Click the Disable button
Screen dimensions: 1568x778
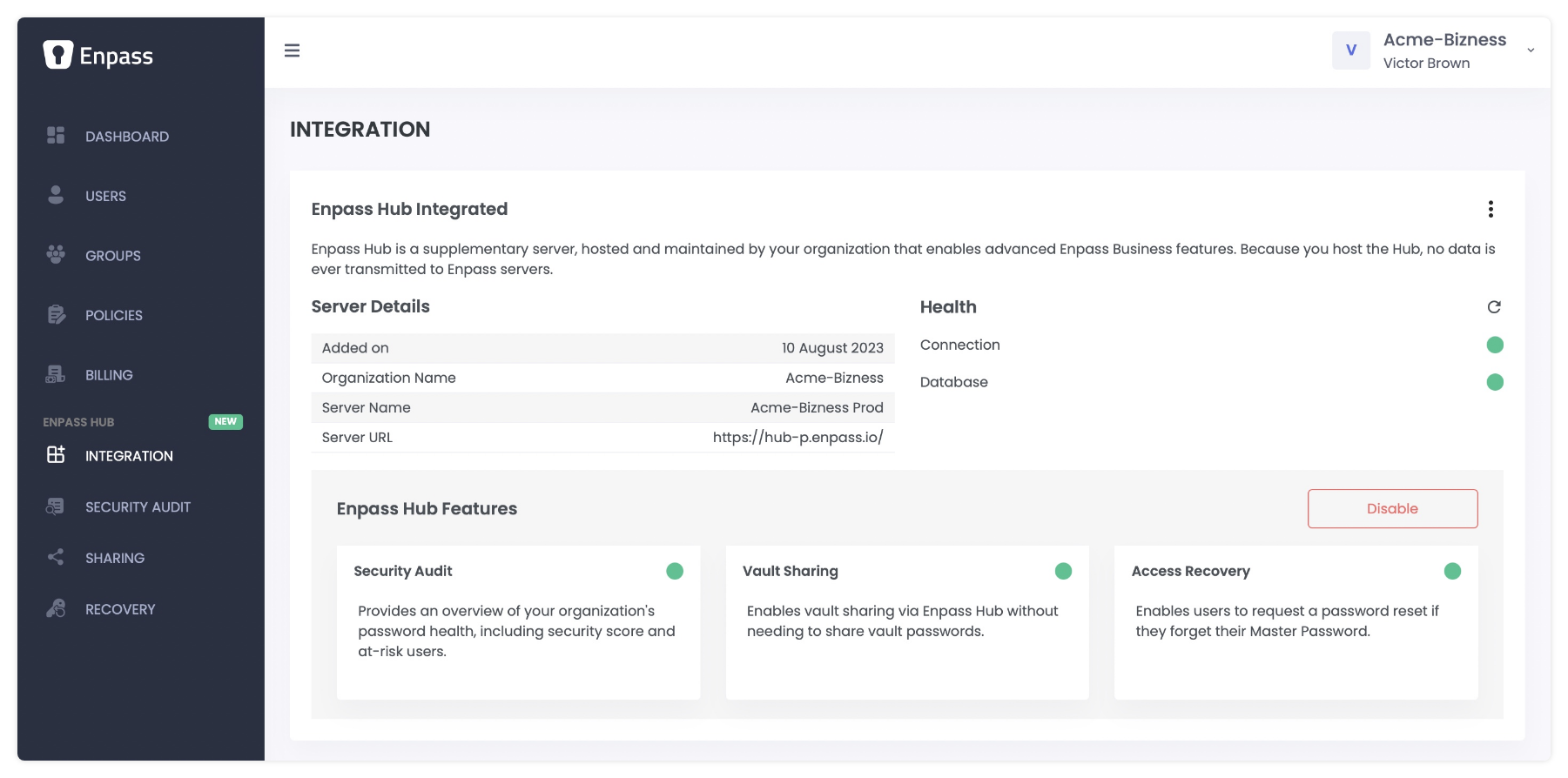click(1392, 508)
